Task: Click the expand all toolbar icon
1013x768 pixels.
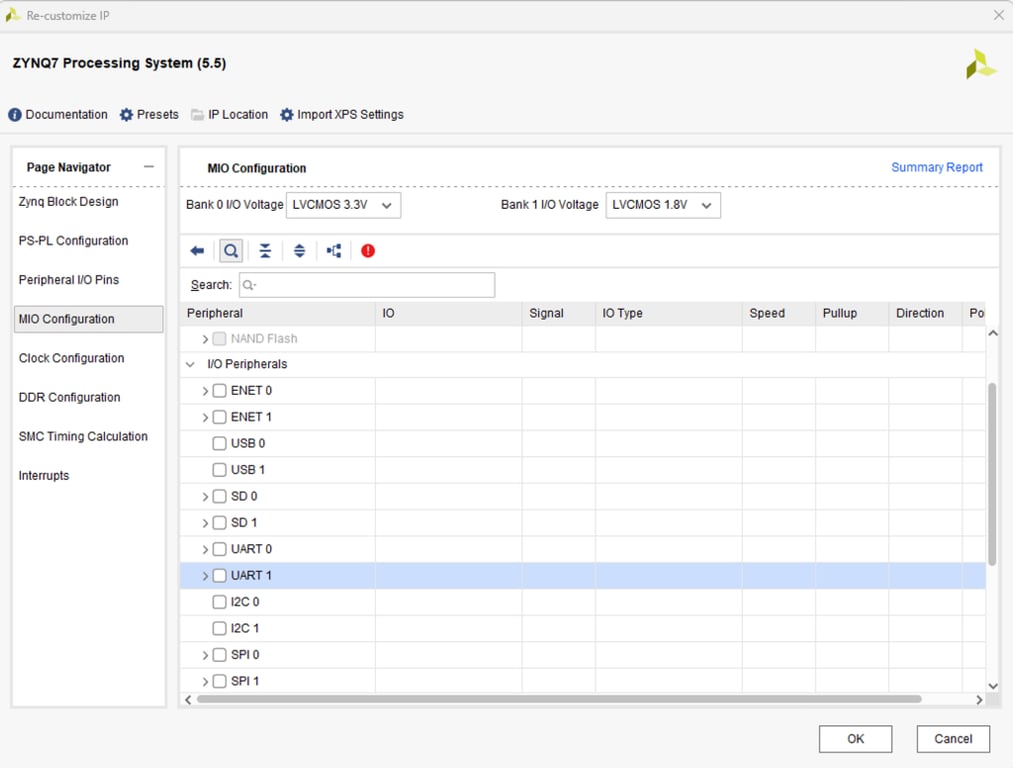Action: pyautogui.click(x=299, y=251)
